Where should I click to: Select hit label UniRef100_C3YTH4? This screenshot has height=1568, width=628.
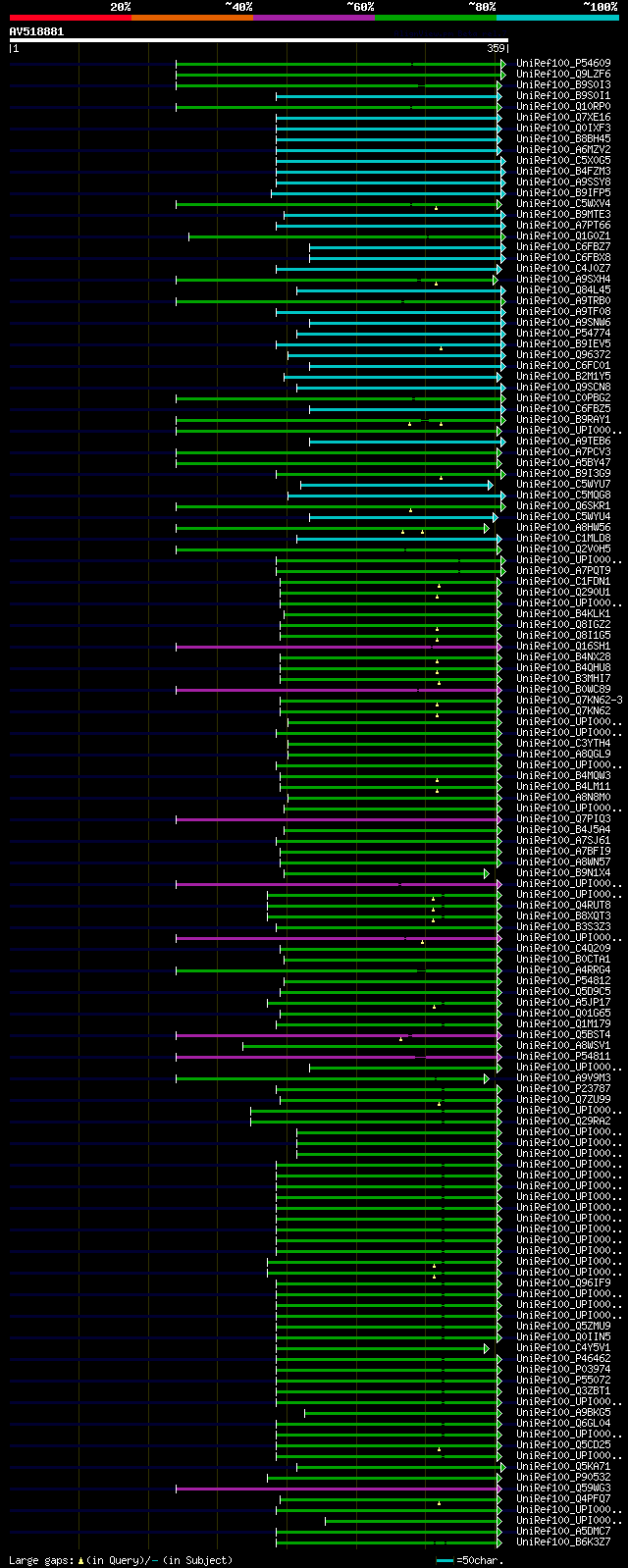tap(563, 743)
